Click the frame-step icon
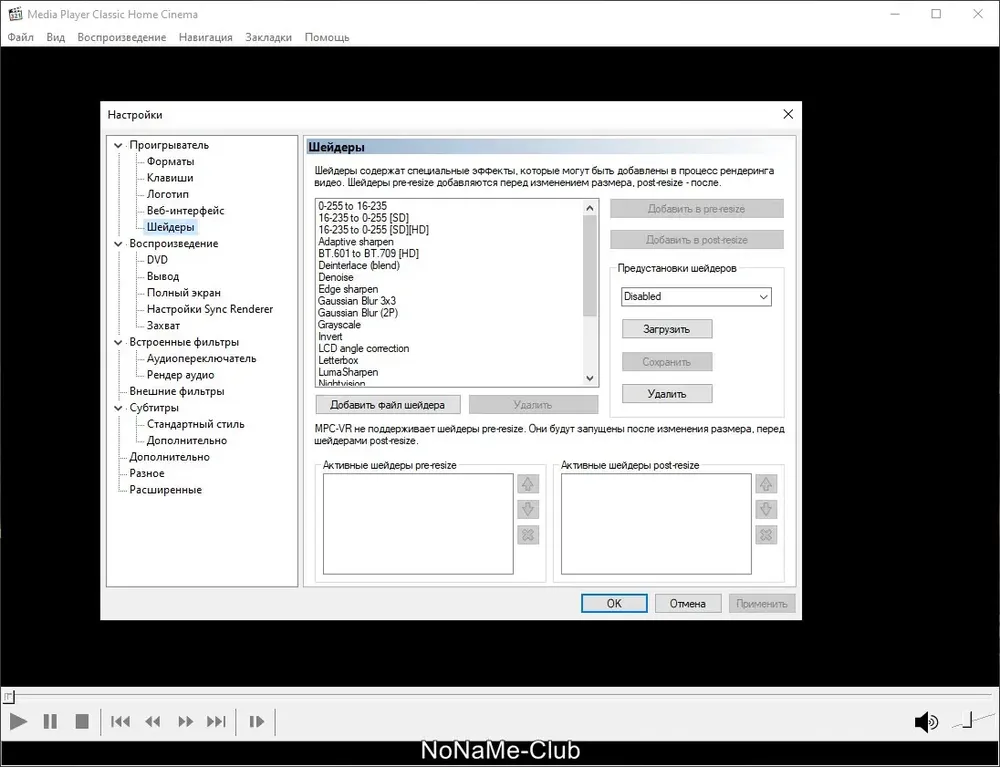 256,722
